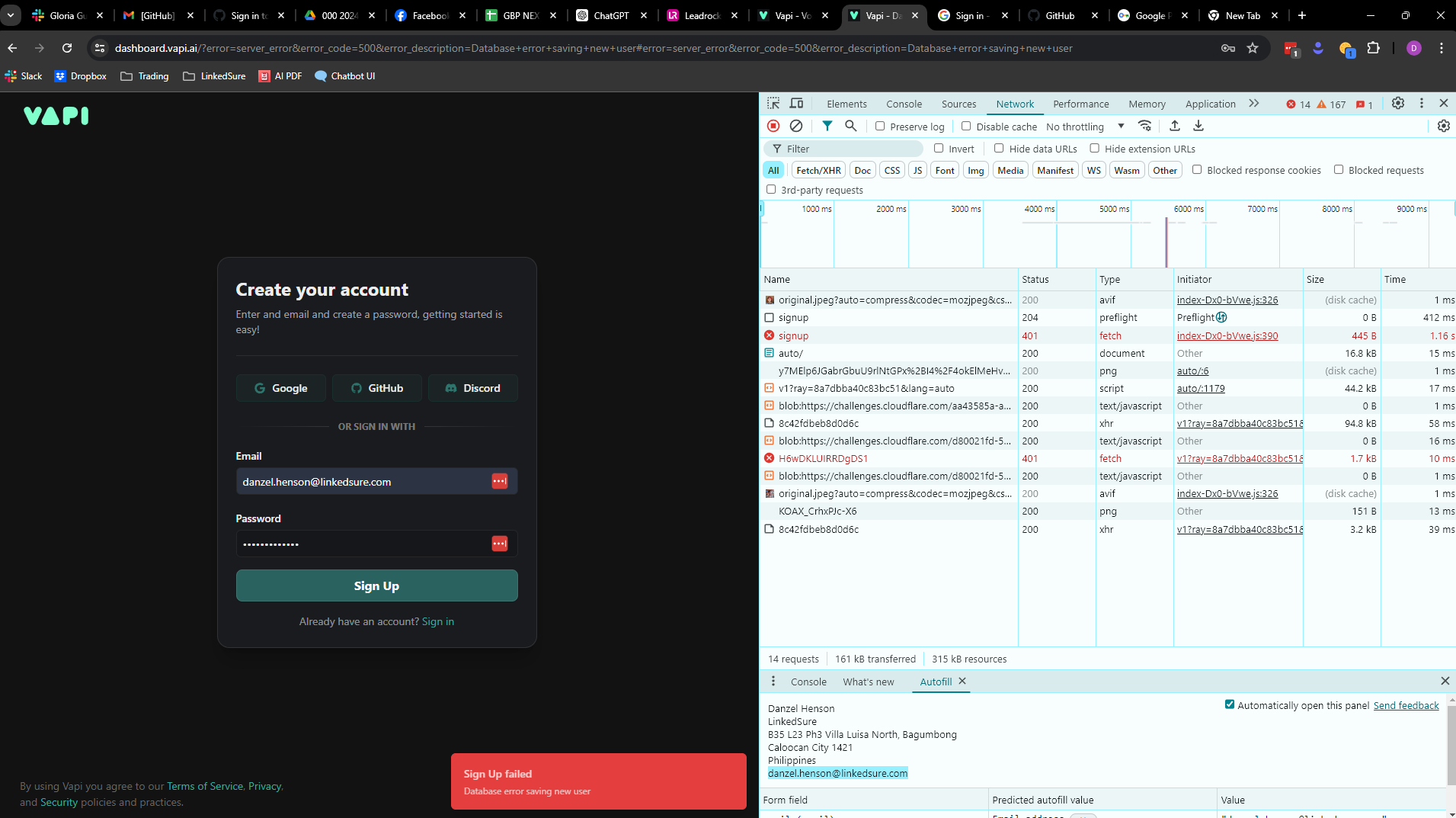The width and height of the screenshot is (1456, 818).
Task: Switch to the Sources tab
Action: click(958, 104)
